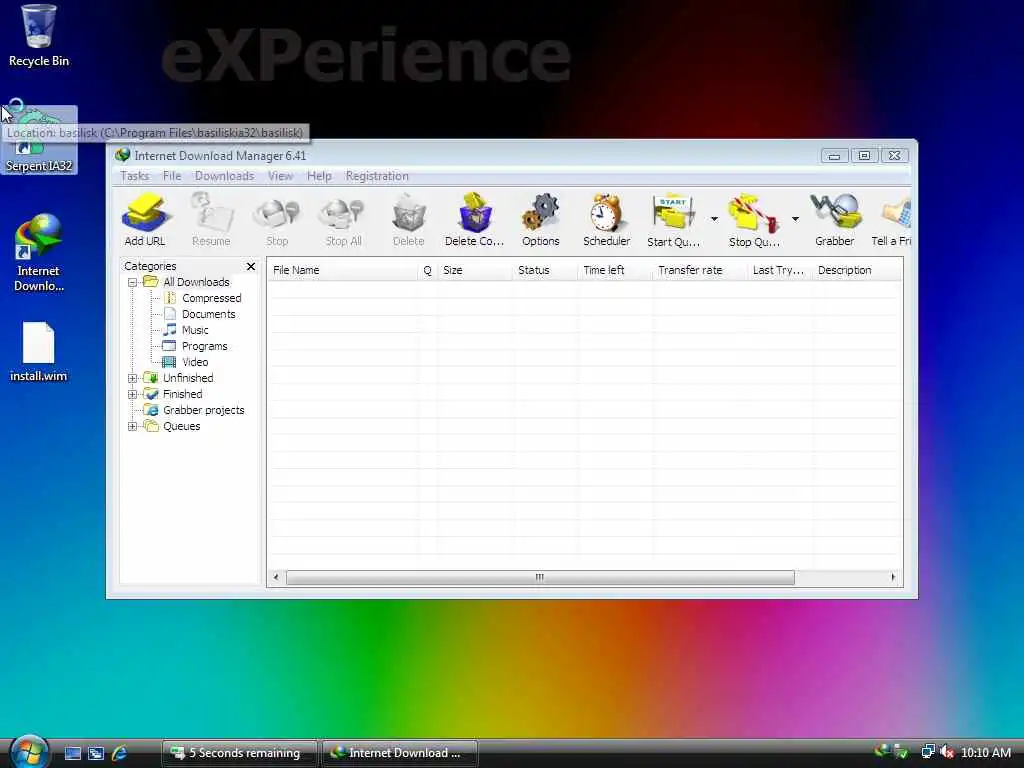The image size is (1024, 768).
Task: Select the Documents category
Action: pyautogui.click(x=208, y=314)
